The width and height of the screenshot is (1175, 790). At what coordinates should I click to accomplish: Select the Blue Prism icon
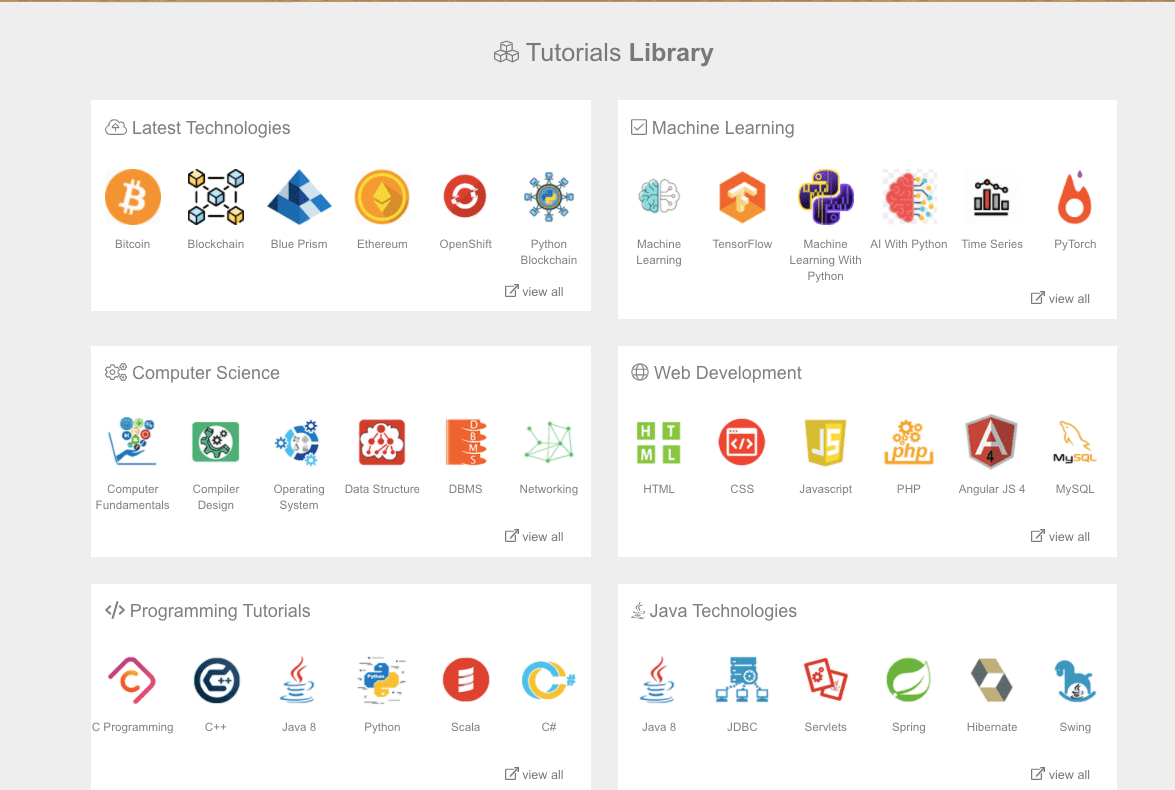[x=299, y=197]
